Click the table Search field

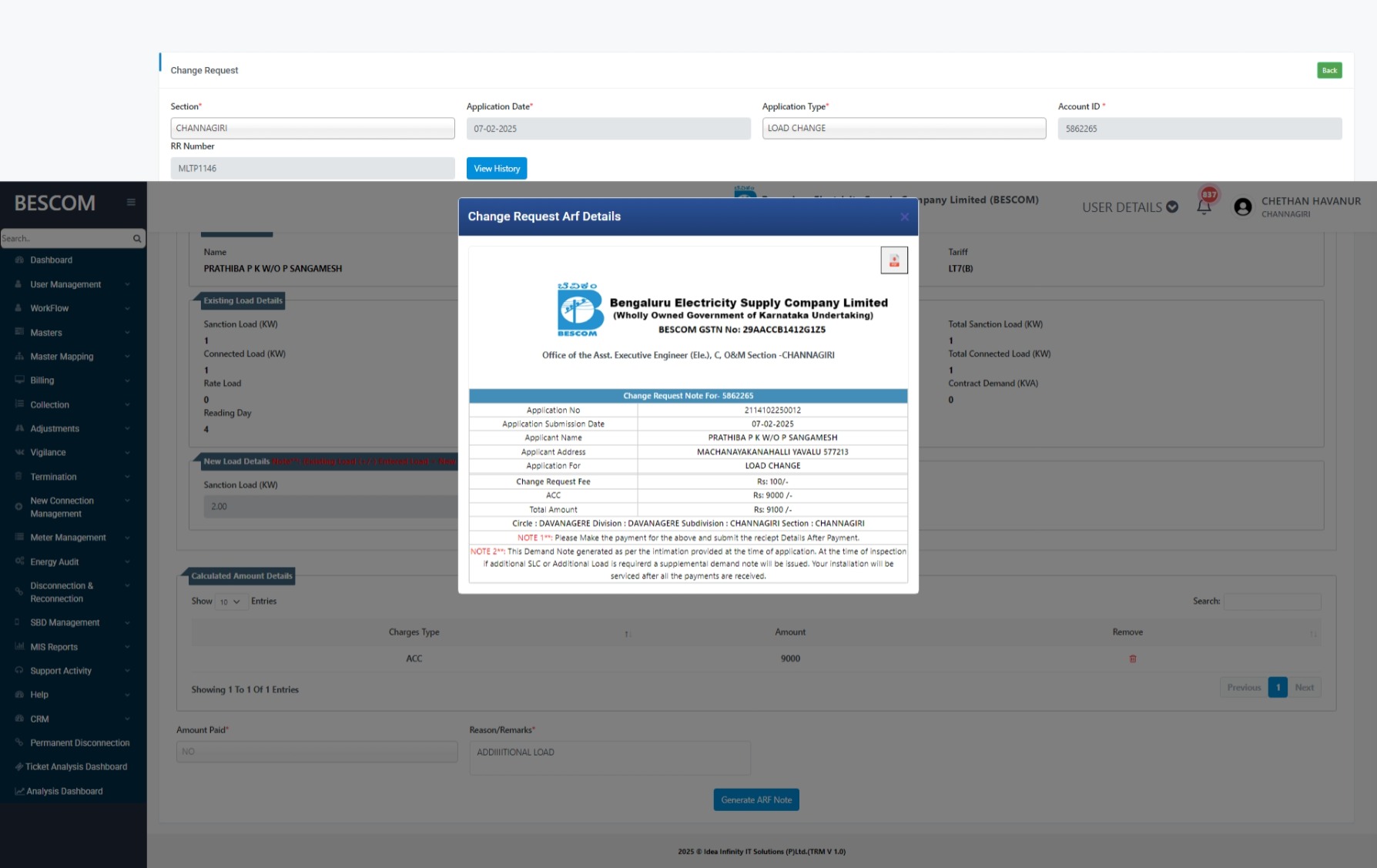click(1272, 602)
